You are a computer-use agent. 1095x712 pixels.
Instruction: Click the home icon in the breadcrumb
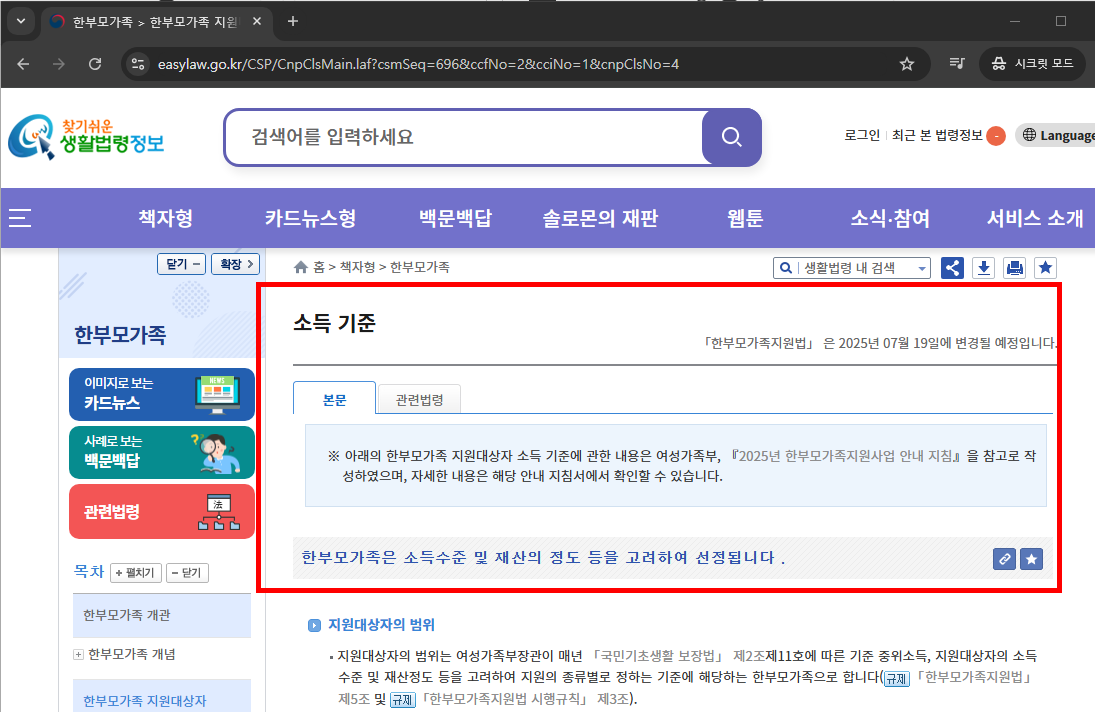tap(299, 266)
